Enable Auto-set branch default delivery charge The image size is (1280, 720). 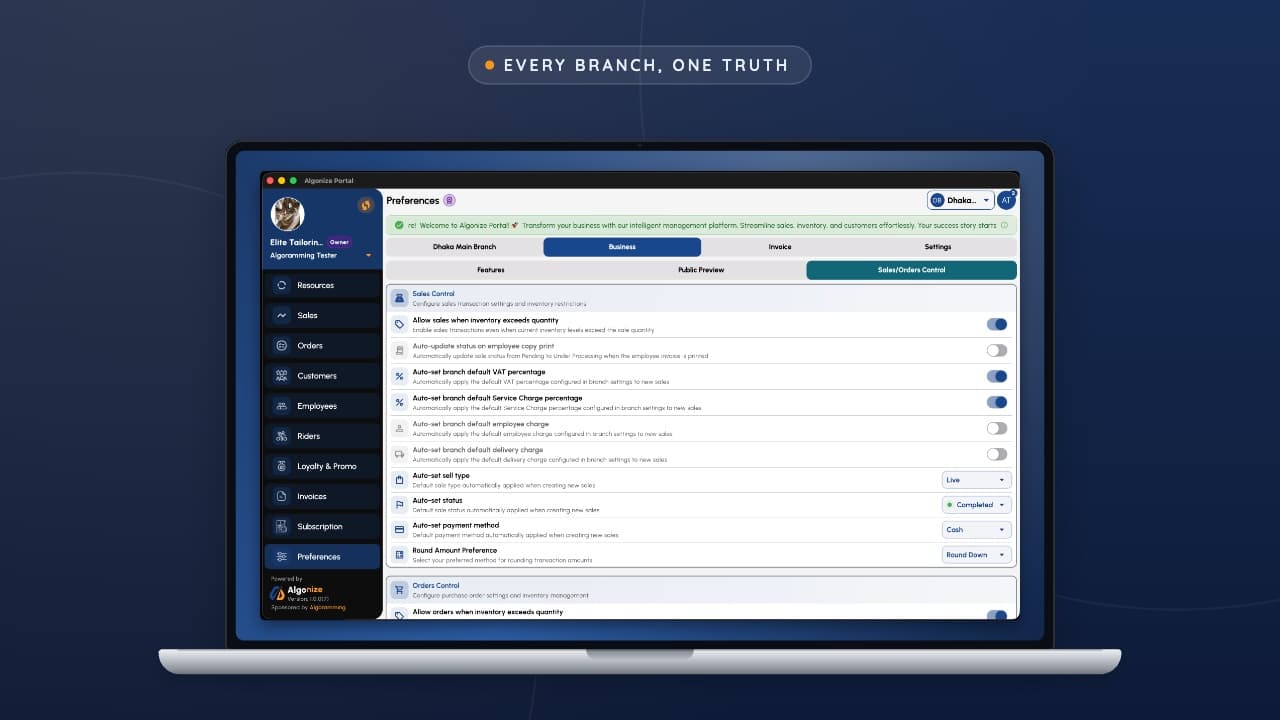[997, 454]
